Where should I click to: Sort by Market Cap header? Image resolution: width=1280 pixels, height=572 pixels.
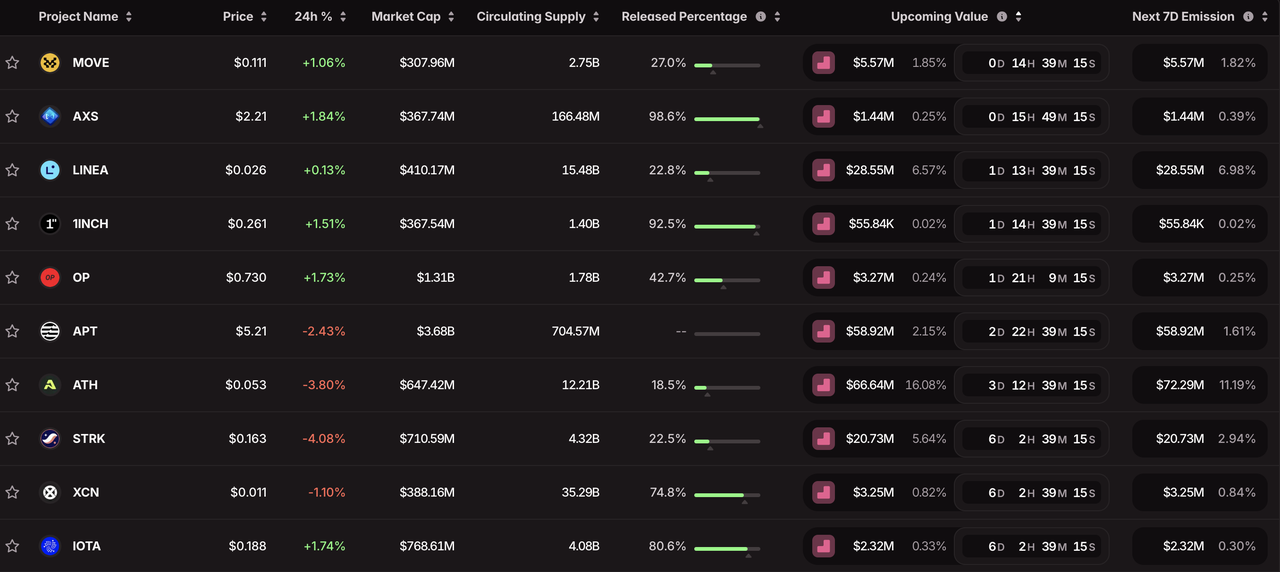pos(413,17)
